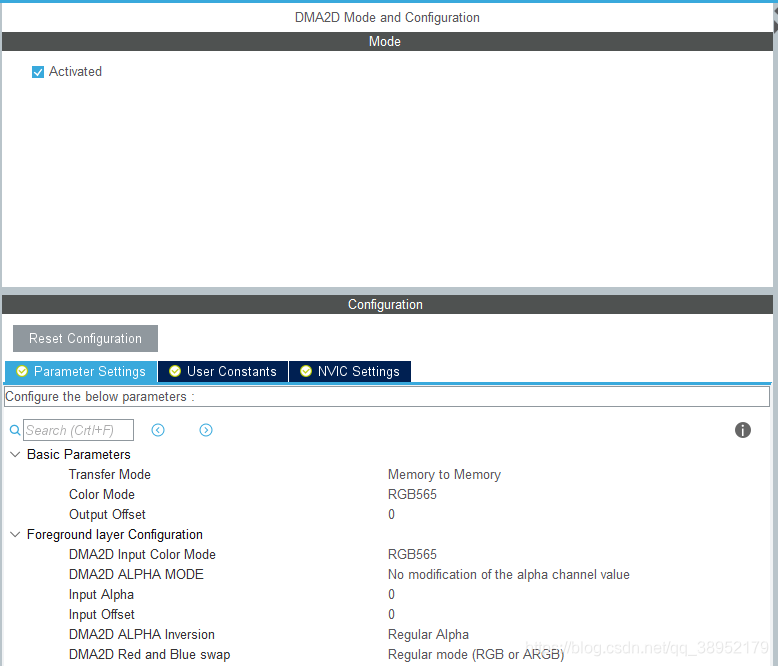778x666 pixels.
Task: Click the Configuration section header
Action: [x=387, y=304]
